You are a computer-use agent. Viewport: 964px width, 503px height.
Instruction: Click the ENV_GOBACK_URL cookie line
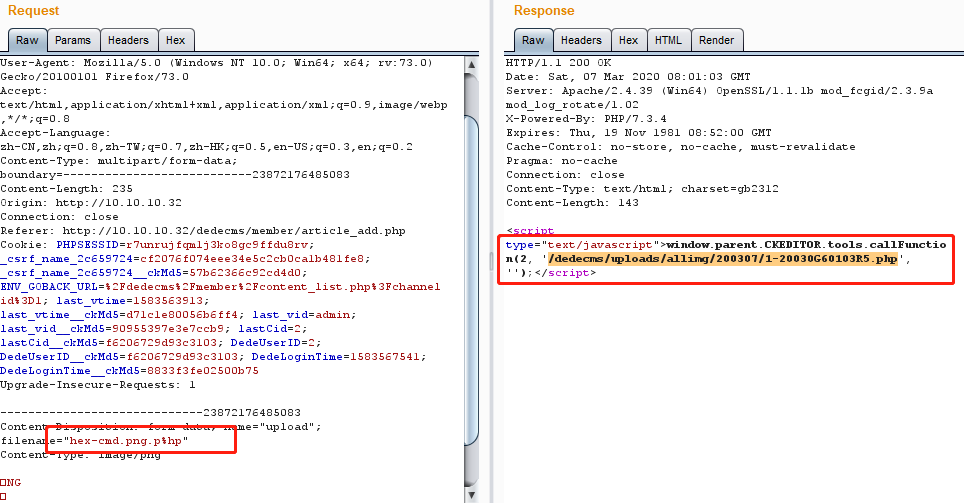[x=220, y=287]
